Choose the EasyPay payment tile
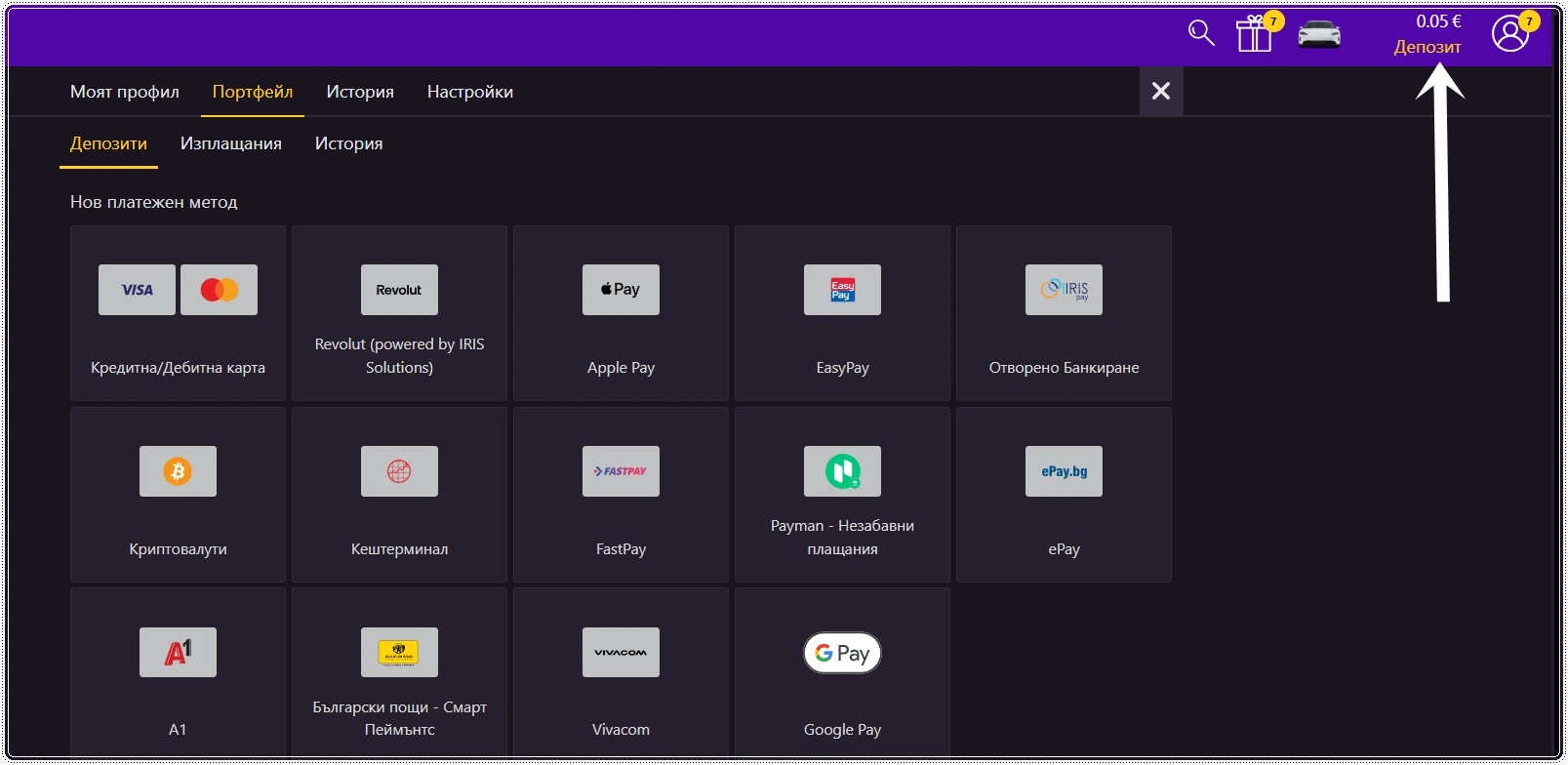Image resolution: width=1568 pixels, height=765 pixels. (842, 313)
